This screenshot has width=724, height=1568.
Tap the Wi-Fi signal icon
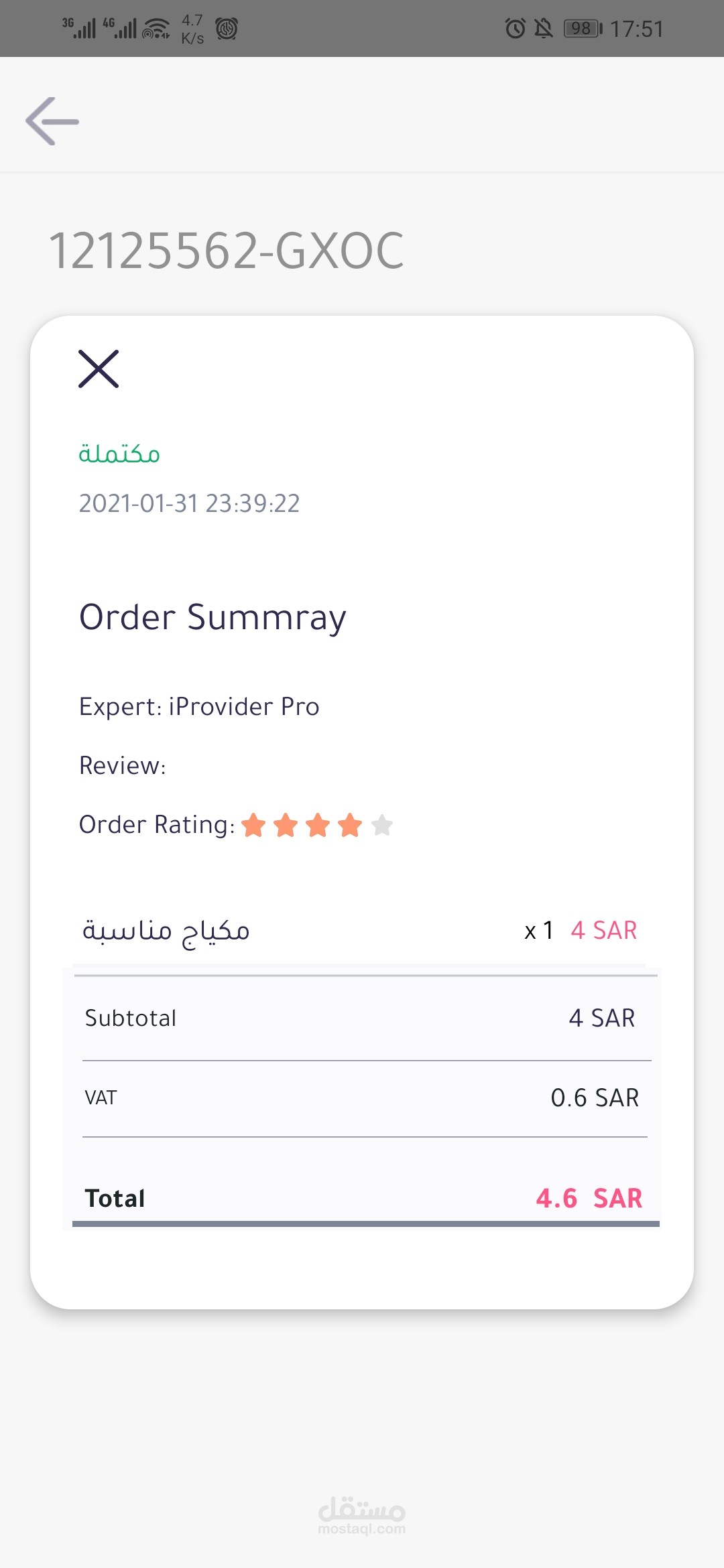(156, 29)
